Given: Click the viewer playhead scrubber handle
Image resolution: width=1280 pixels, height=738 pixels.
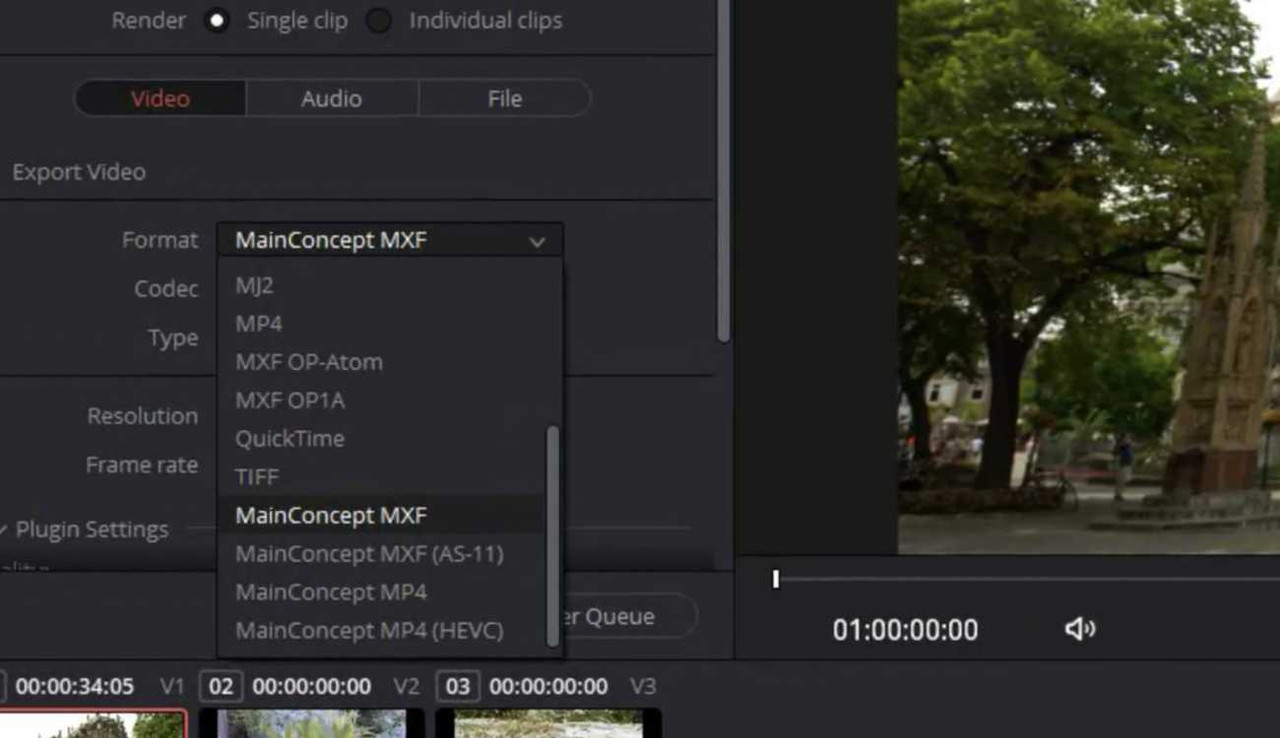Looking at the screenshot, I should point(775,579).
